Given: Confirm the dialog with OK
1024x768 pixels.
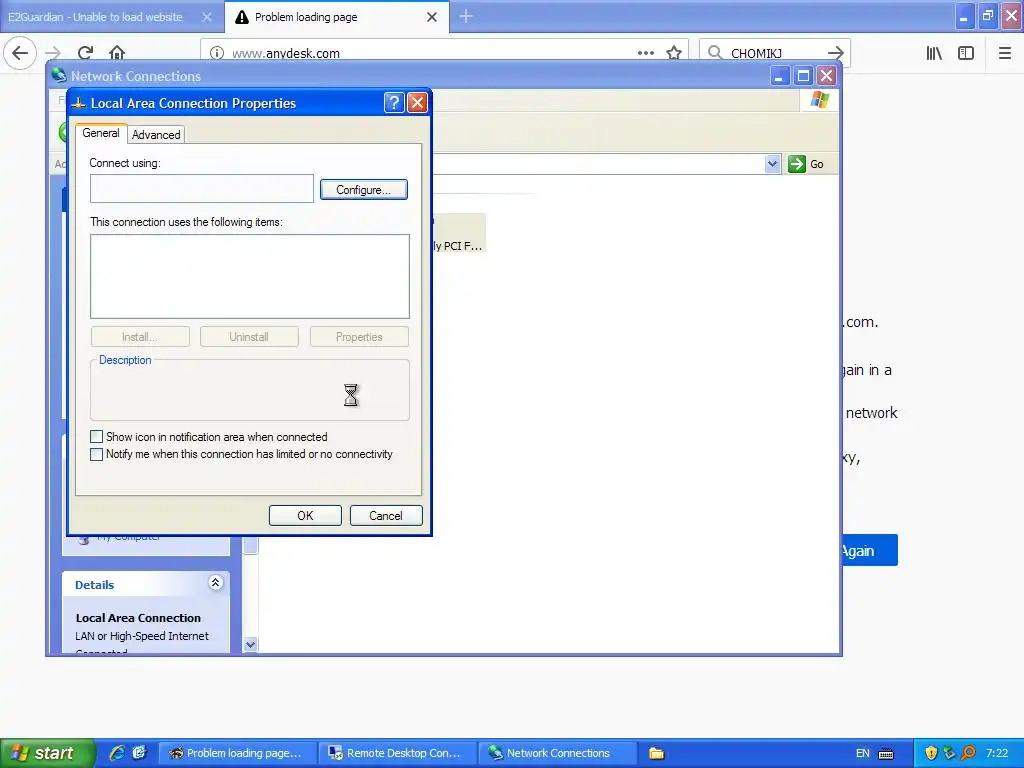Looking at the screenshot, I should (305, 515).
